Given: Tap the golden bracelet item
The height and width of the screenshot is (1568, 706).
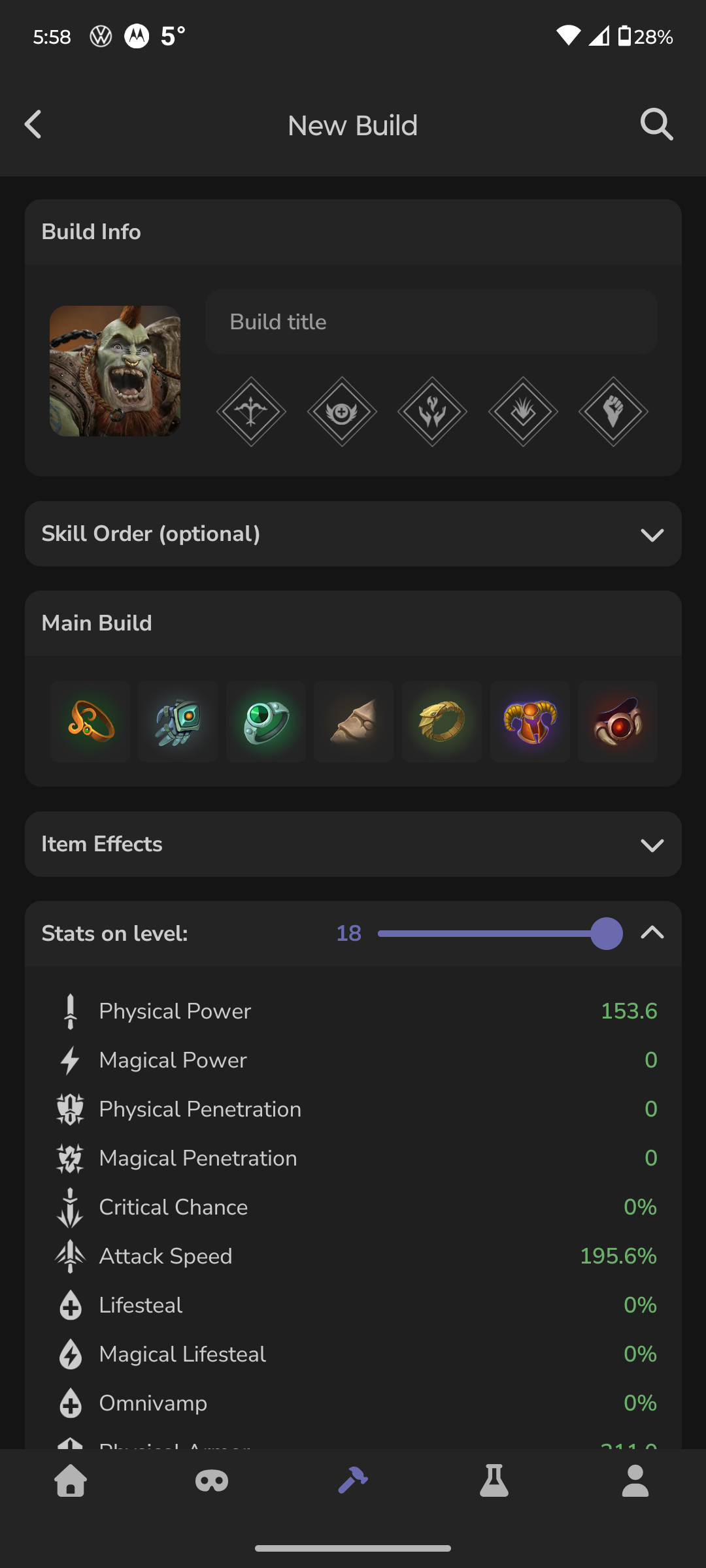Looking at the screenshot, I should point(442,721).
